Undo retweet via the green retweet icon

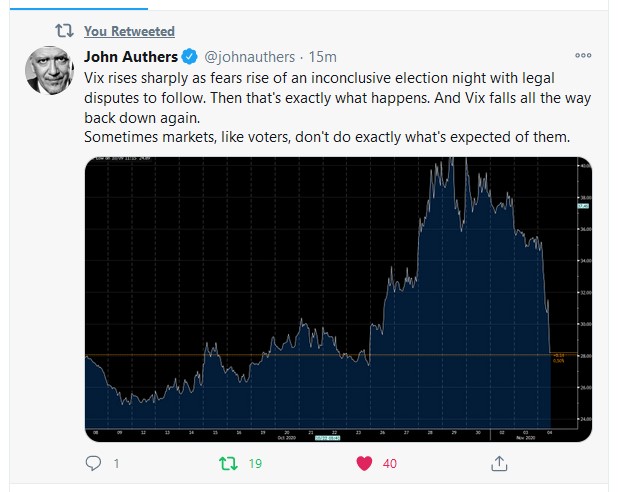tap(229, 463)
